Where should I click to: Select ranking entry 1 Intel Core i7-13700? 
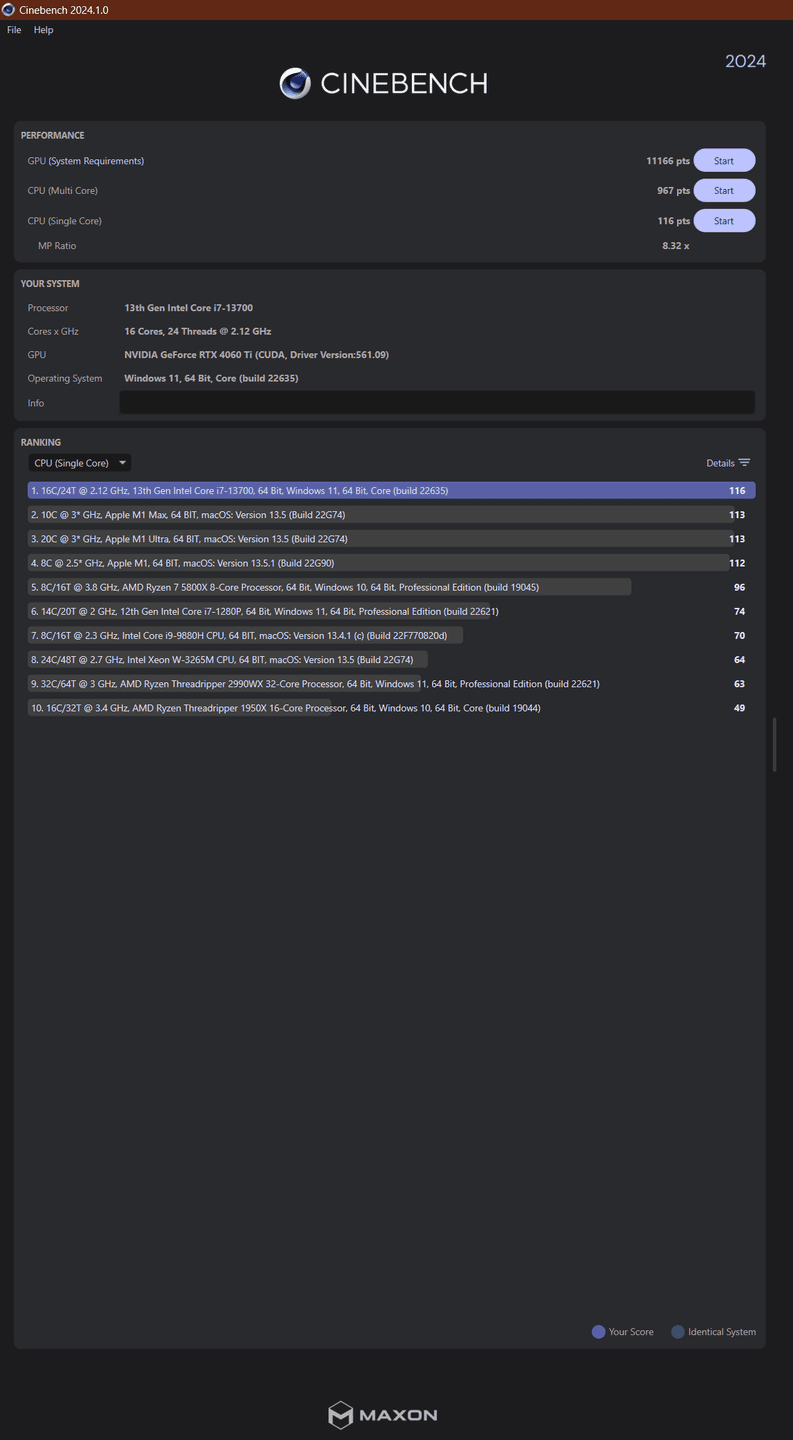pos(391,491)
